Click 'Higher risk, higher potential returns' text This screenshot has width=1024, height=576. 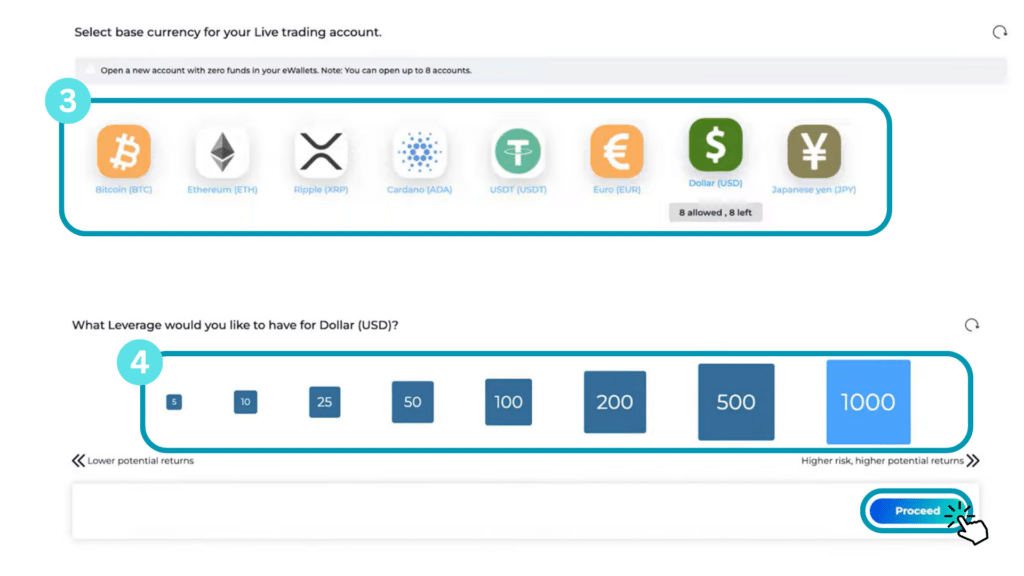(x=882, y=460)
